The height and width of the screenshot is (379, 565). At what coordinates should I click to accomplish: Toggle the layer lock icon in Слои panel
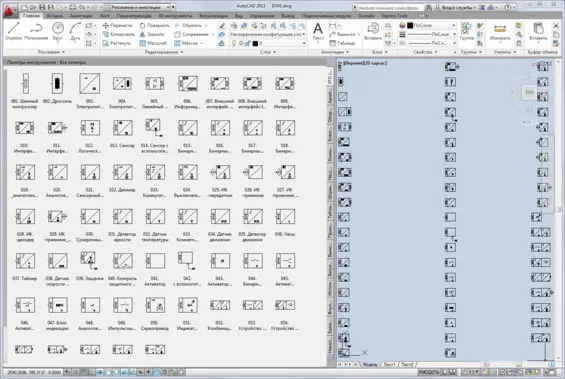(248, 43)
